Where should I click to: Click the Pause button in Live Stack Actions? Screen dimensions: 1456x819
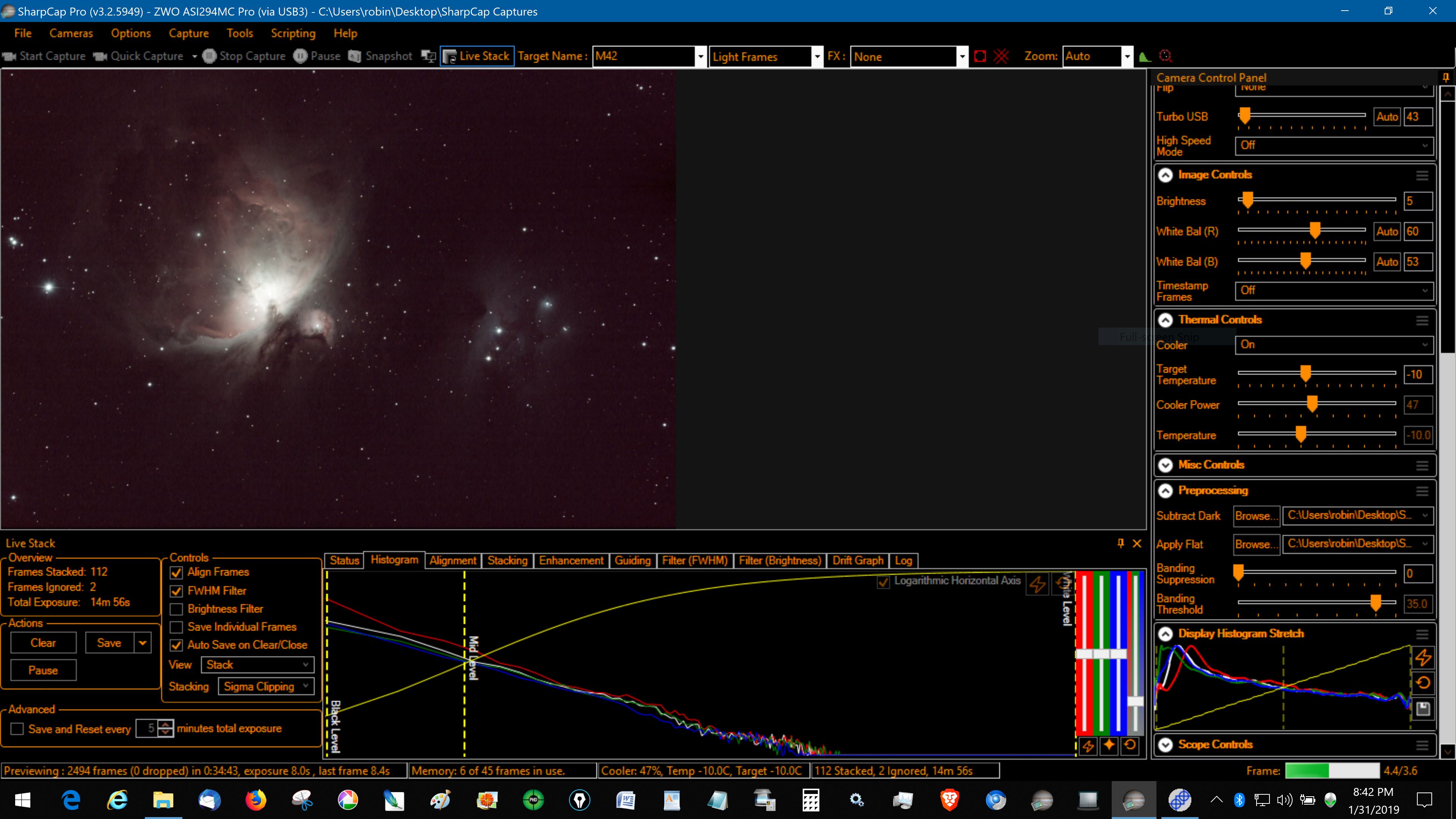43,670
